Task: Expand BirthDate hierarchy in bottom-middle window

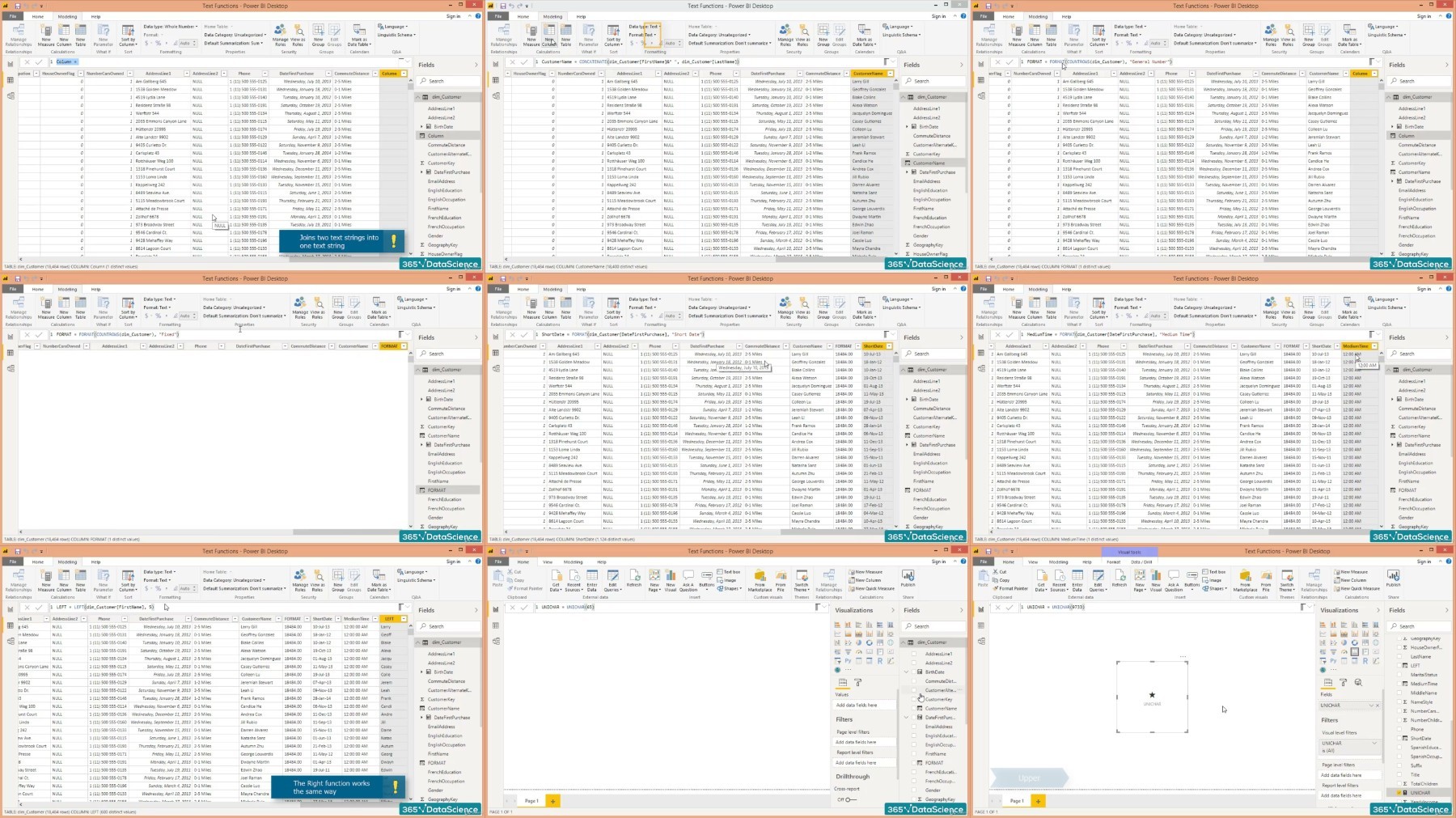Action: pyautogui.click(x=906, y=672)
